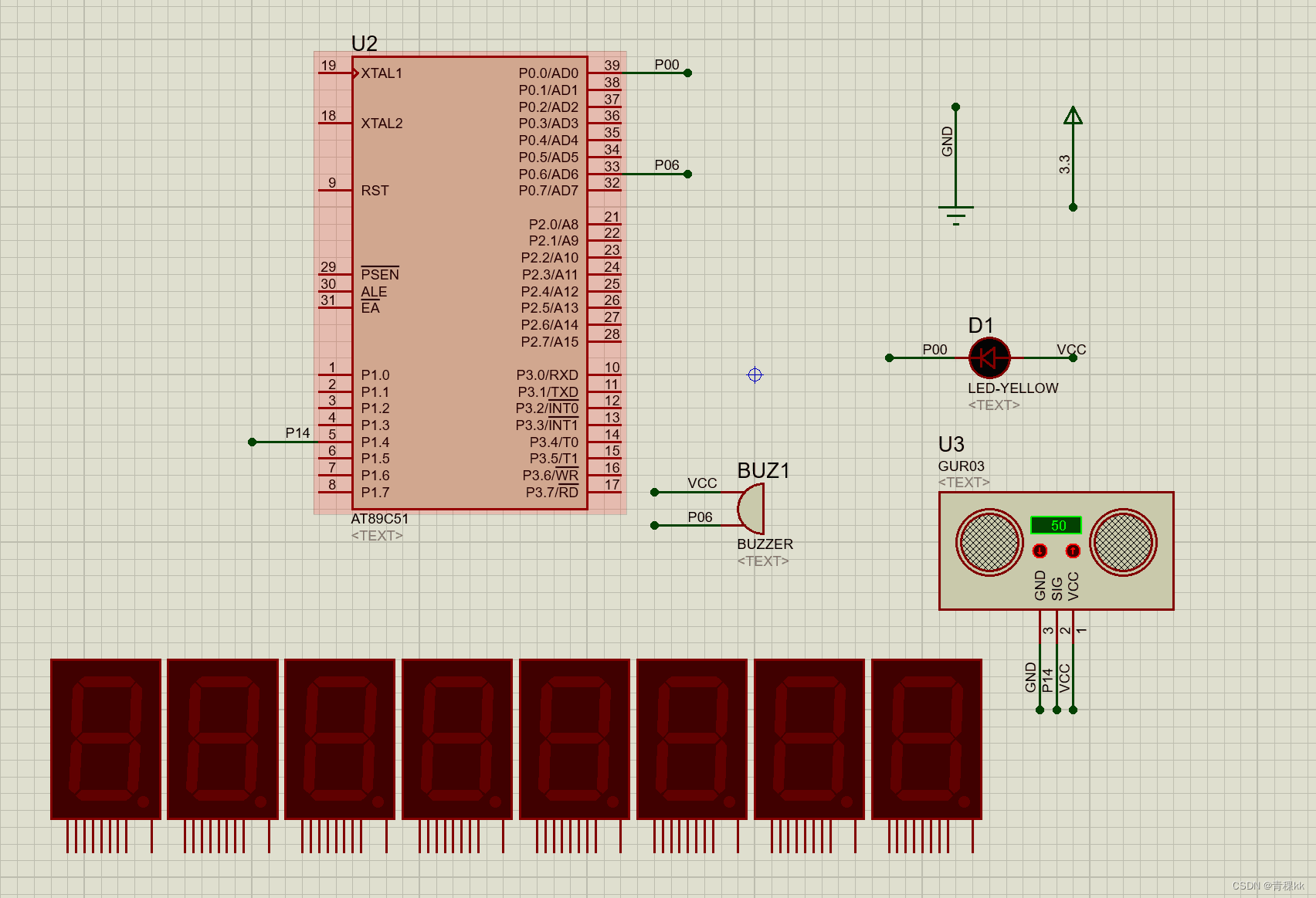
Task: Select the seventh seven-segment display
Action: point(810,739)
